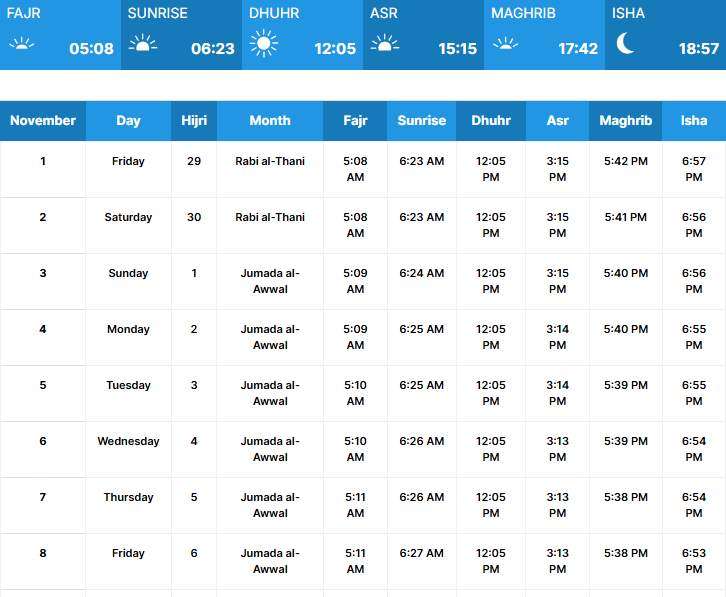Viewport: 726px width, 597px height.
Task: Open the Fajr 05:08 time card
Action: (x=60, y=35)
